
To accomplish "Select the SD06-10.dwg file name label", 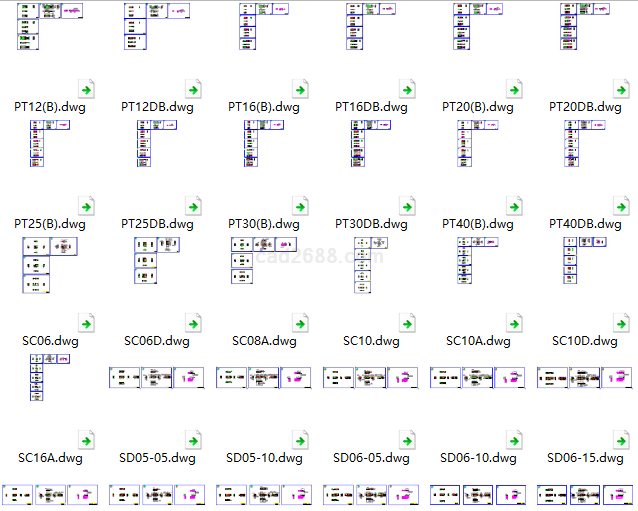I will click(x=478, y=458).
